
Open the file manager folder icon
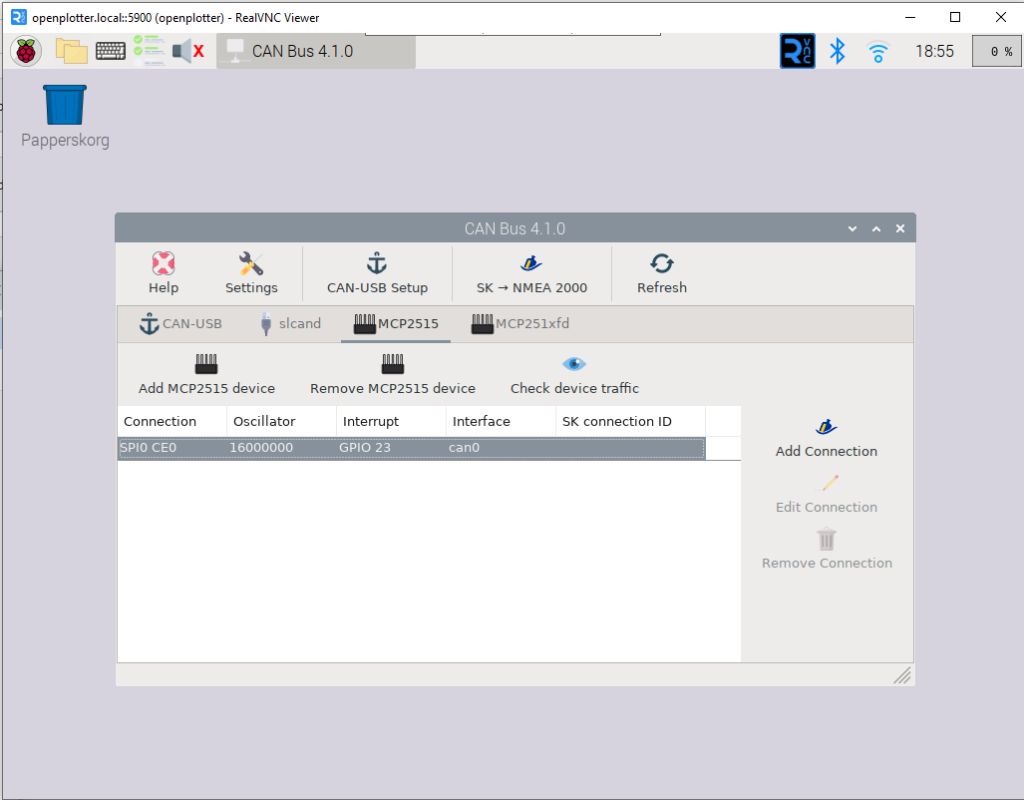click(x=71, y=51)
